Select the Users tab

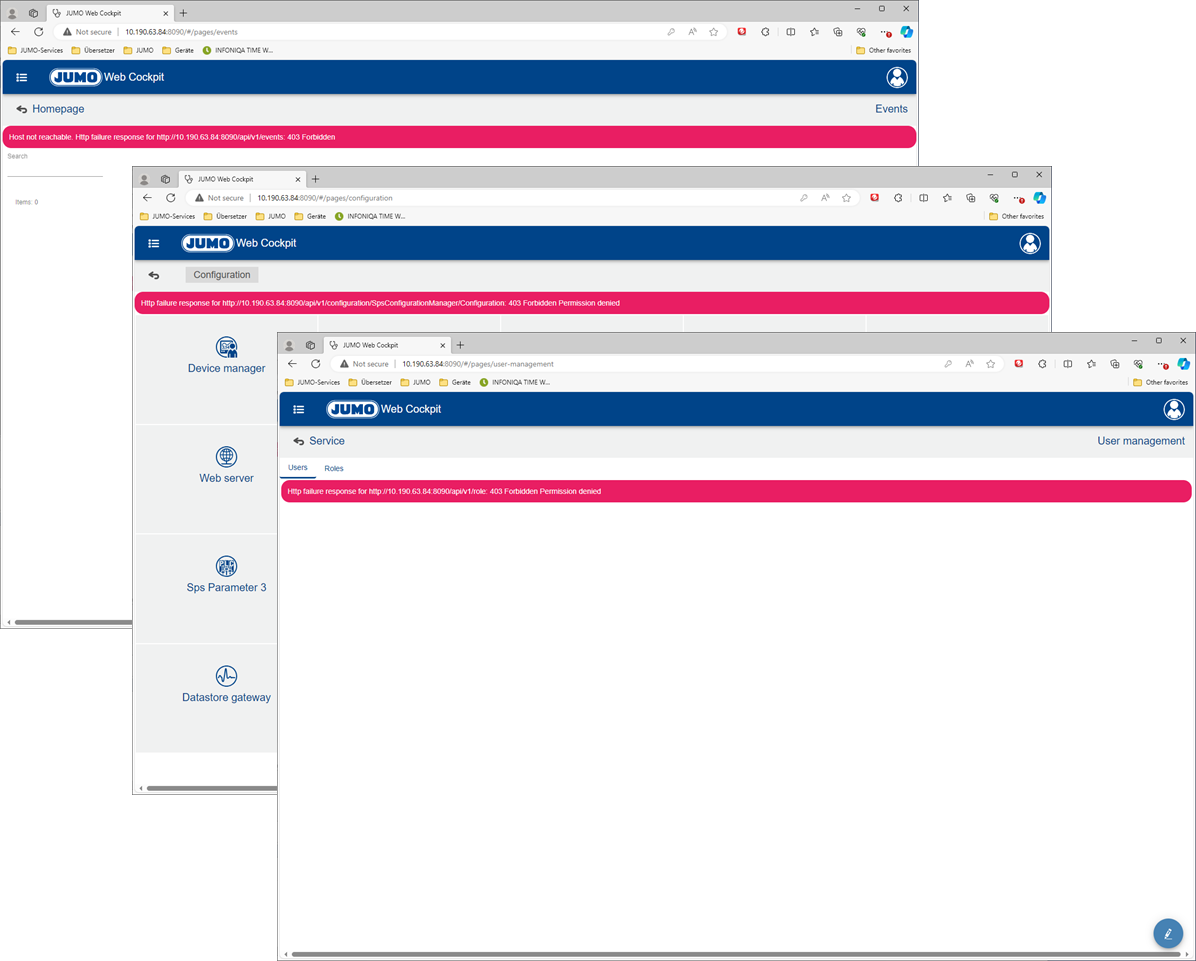click(298, 468)
